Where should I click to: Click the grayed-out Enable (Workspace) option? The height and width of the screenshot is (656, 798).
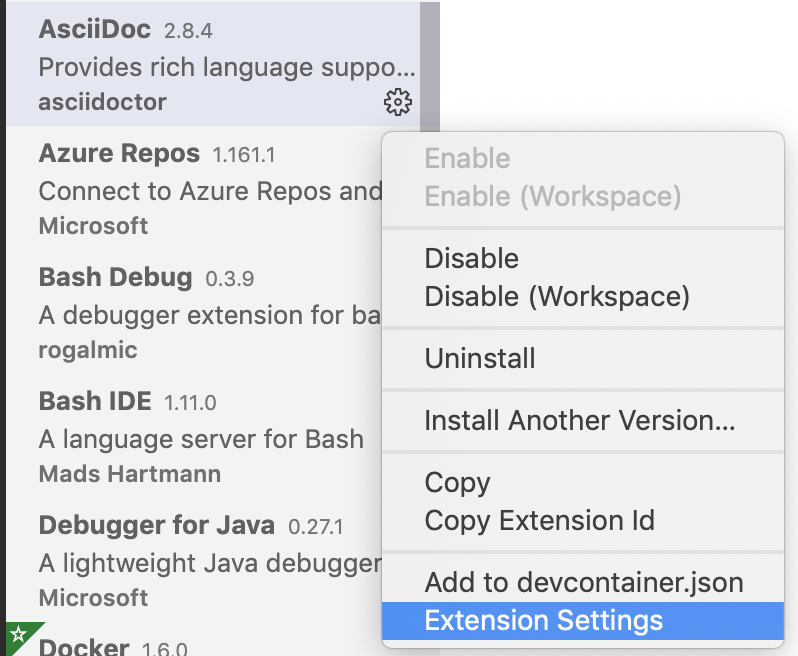(x=552, y=196)
